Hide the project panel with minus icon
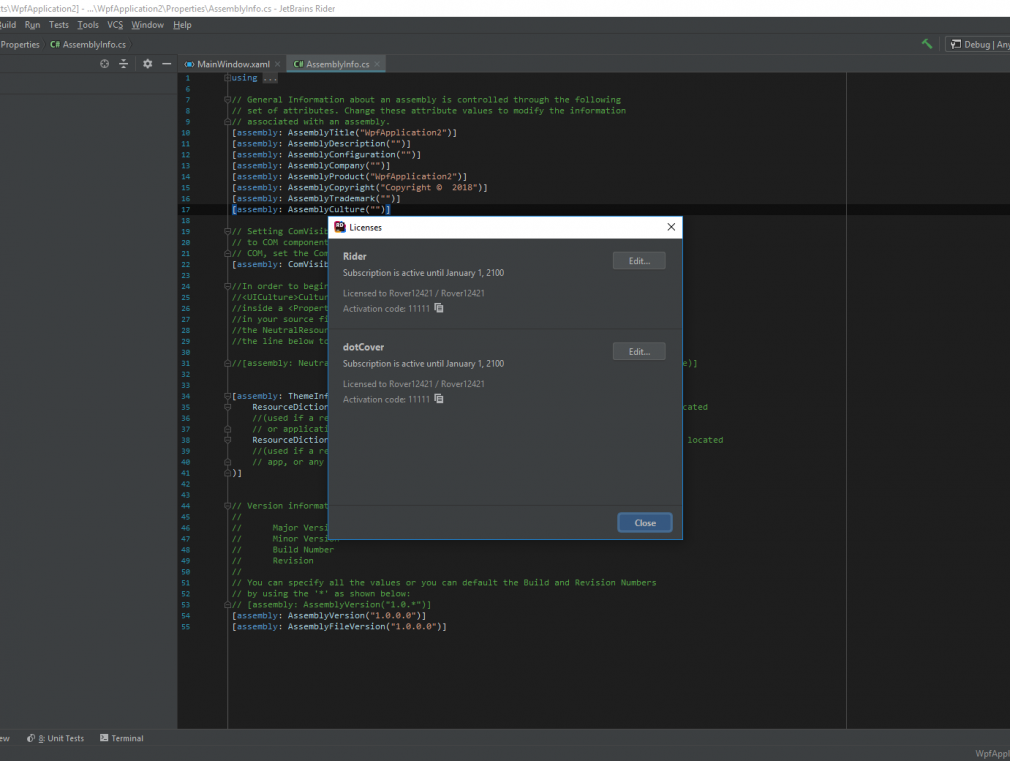 click(167, 64)
